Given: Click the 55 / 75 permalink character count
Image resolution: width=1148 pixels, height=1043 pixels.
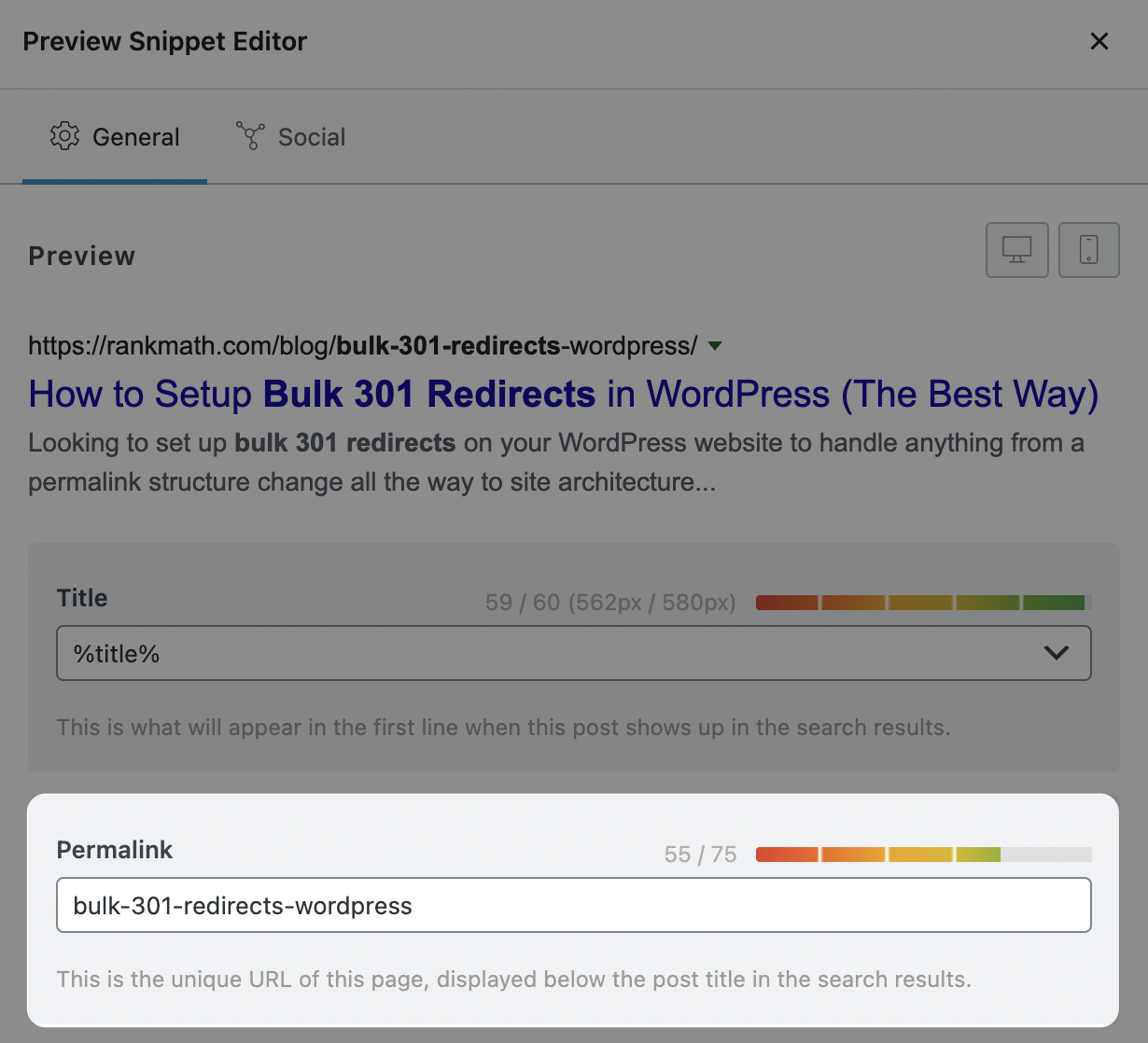Looking at the screenshot, I should (x=700, y=855).
